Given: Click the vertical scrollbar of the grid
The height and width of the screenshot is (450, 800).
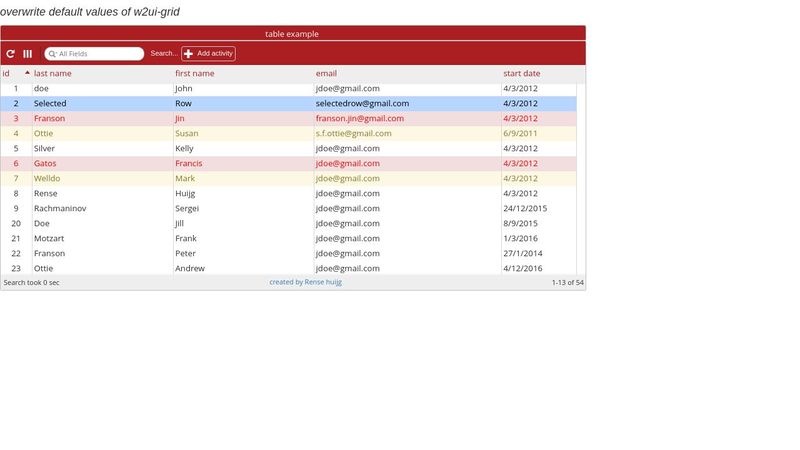Looking at the screenshot, I should tap(581, 178).
